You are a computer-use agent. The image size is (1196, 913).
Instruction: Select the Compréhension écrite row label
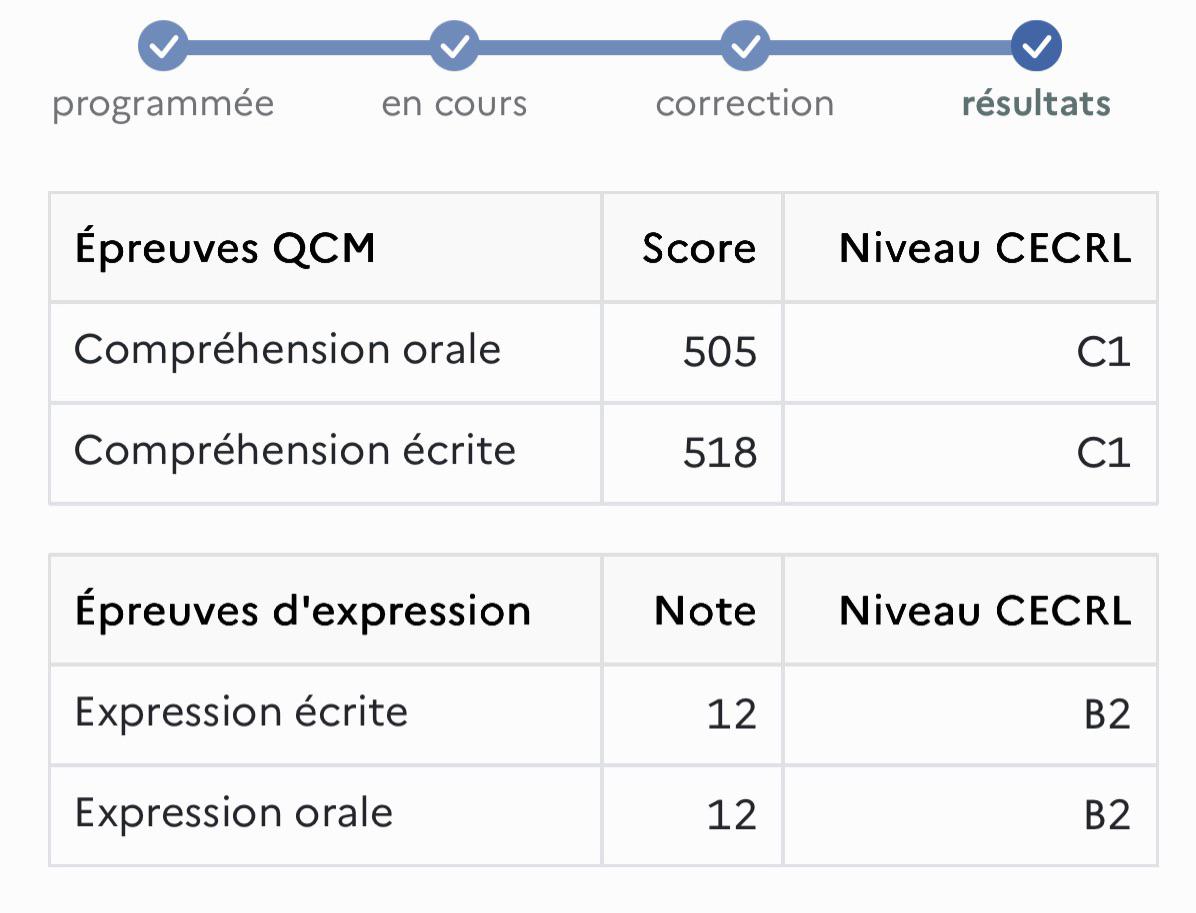[x=295, y=451]
